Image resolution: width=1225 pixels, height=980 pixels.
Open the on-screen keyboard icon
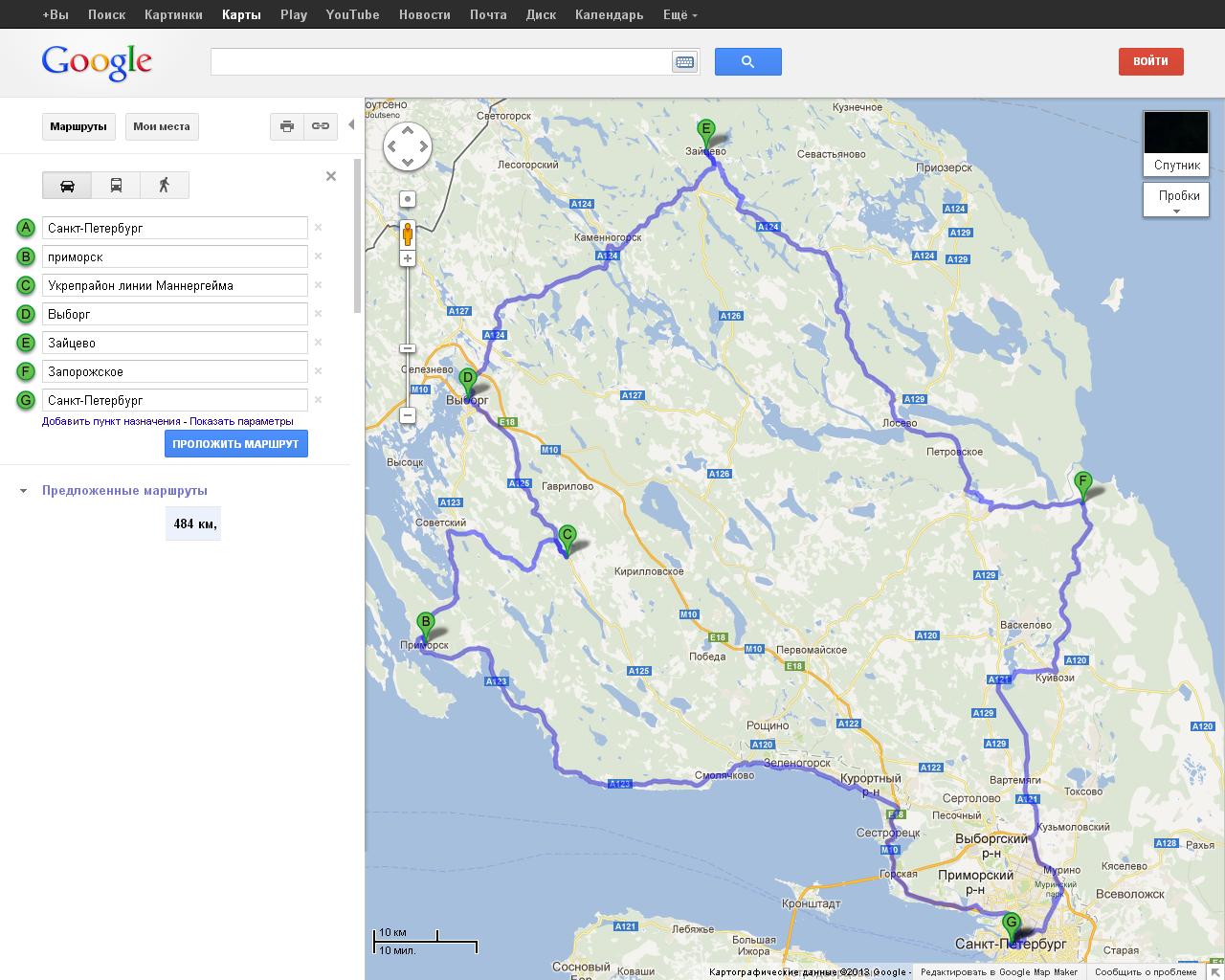[684, 62]
